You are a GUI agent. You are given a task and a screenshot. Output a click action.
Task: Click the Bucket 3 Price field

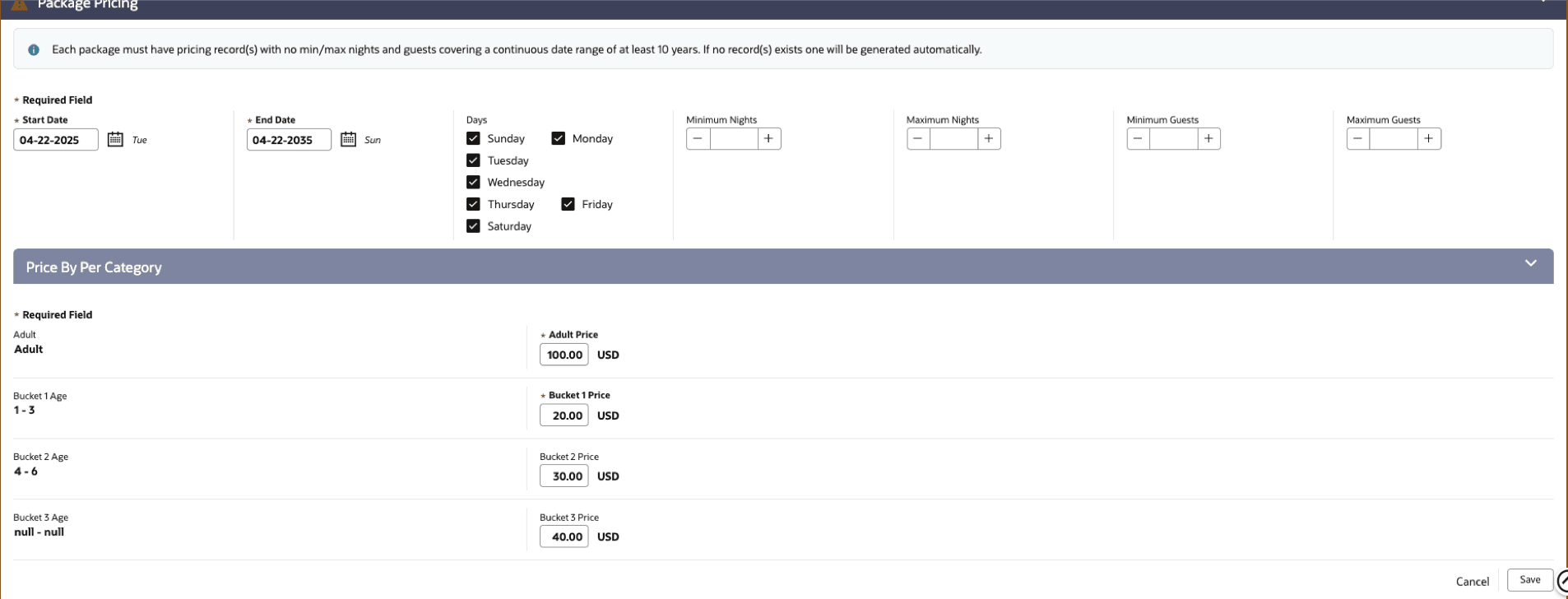[x=564, y=537]
